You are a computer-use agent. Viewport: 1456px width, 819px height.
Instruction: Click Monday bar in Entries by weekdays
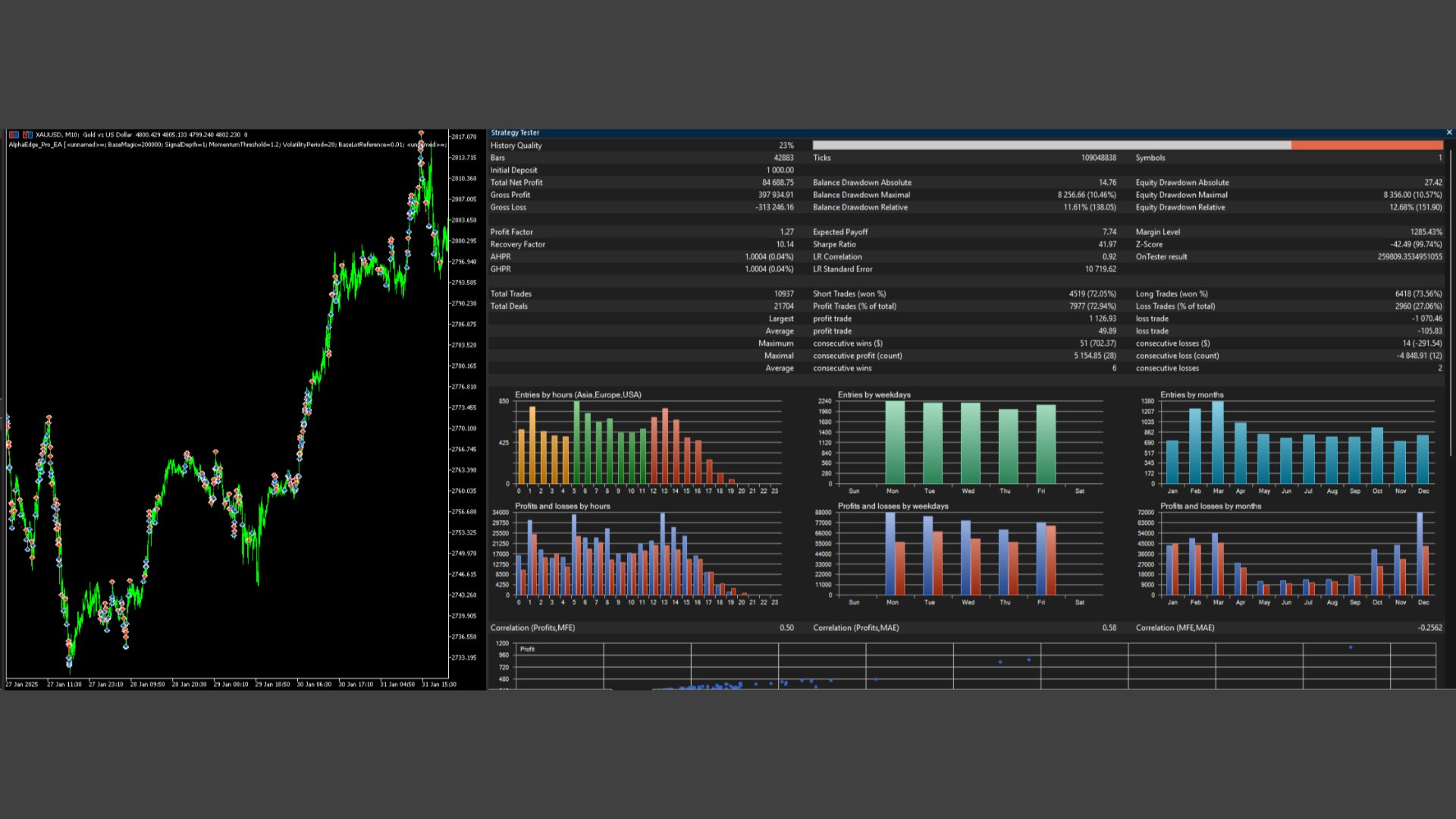894,442
